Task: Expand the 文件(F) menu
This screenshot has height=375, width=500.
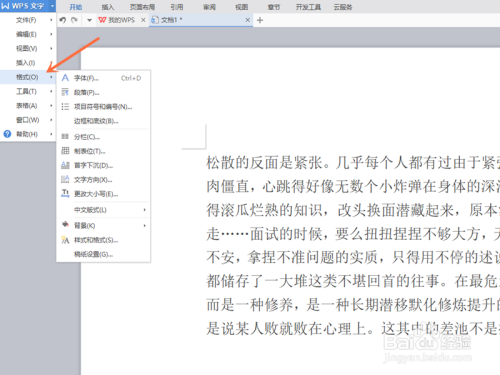Action: click(x=28, y=20)
